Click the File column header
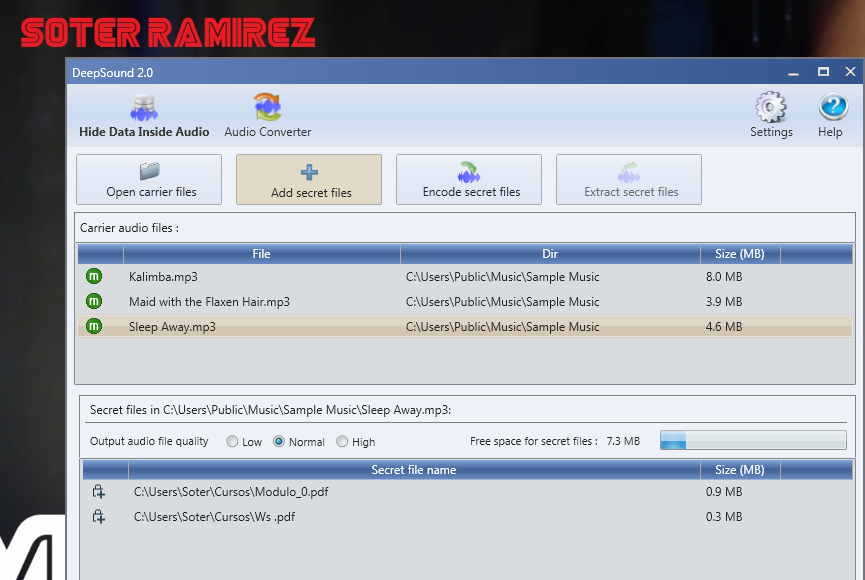Screen dimensions: 865x580 [261, 254]
